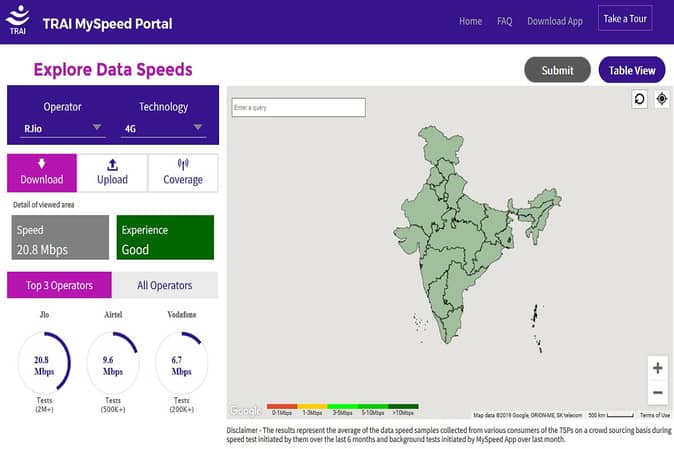Click the Take a Tour button
This screenshot has width=674, height=449.
[x=625, y=19]
